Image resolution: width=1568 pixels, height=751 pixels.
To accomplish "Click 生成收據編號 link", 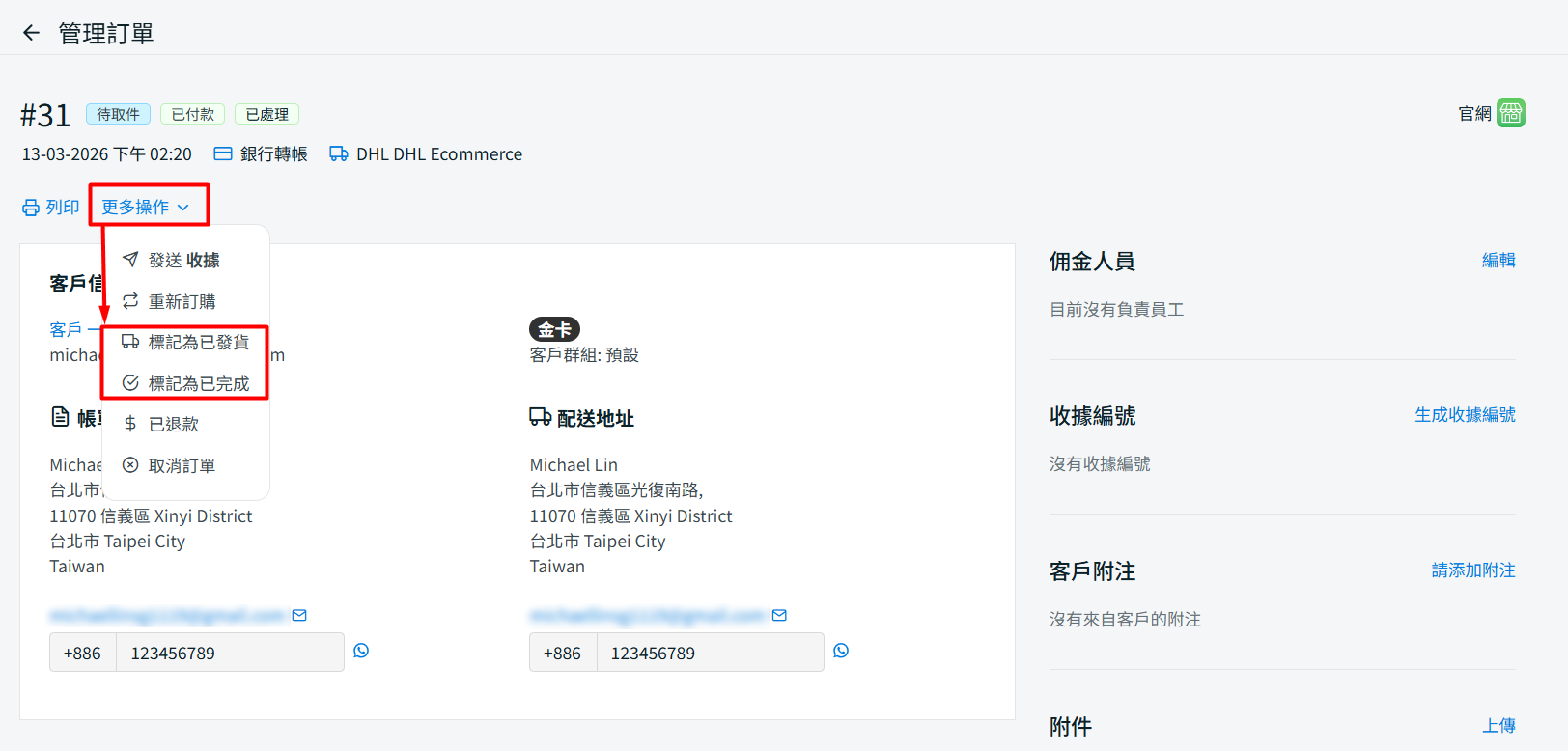I will pyautogui.click(x=1465, y=415).
